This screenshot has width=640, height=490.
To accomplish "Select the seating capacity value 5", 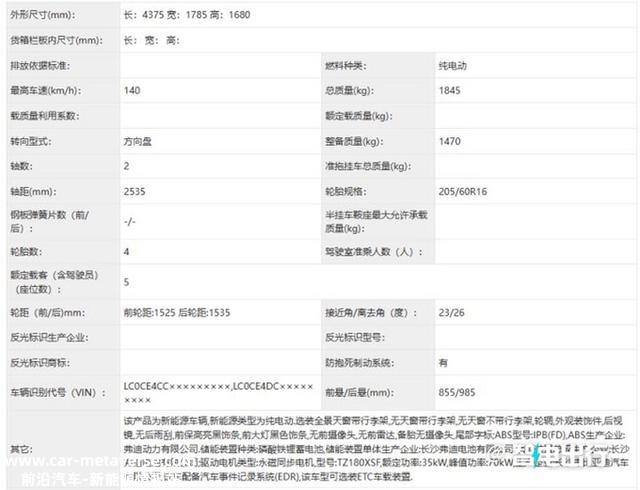I will pos(127,282).
